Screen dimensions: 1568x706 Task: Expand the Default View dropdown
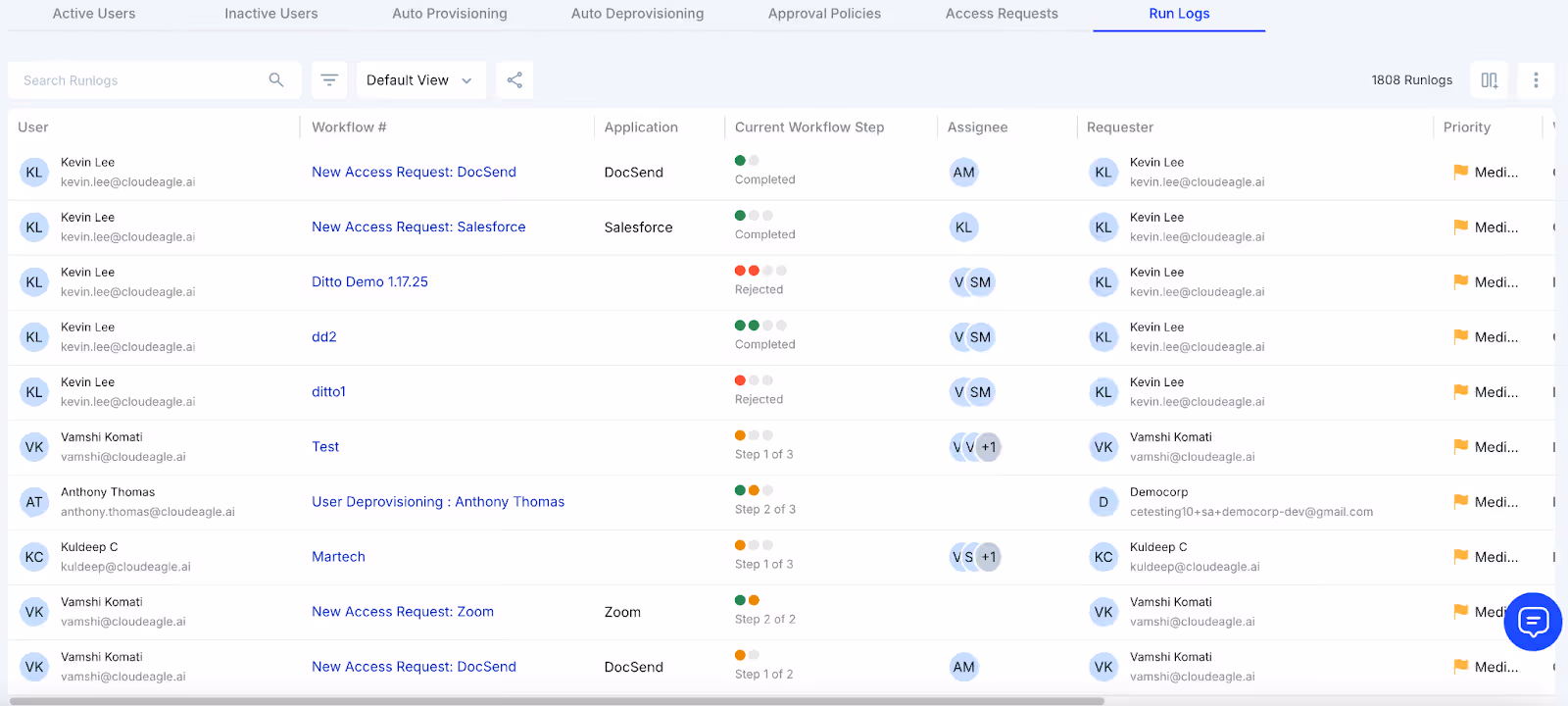[420, 79]
